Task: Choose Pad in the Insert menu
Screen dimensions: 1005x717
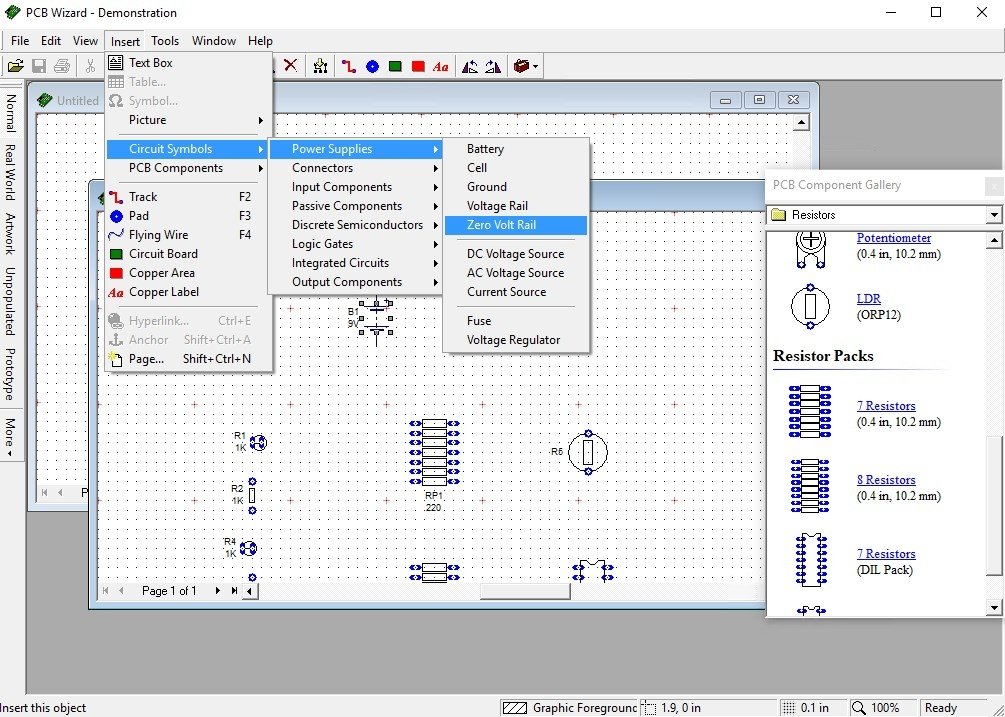Action: pos(188,216)
